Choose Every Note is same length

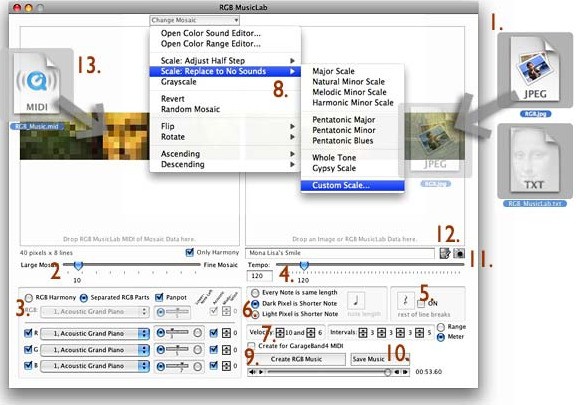255,293
